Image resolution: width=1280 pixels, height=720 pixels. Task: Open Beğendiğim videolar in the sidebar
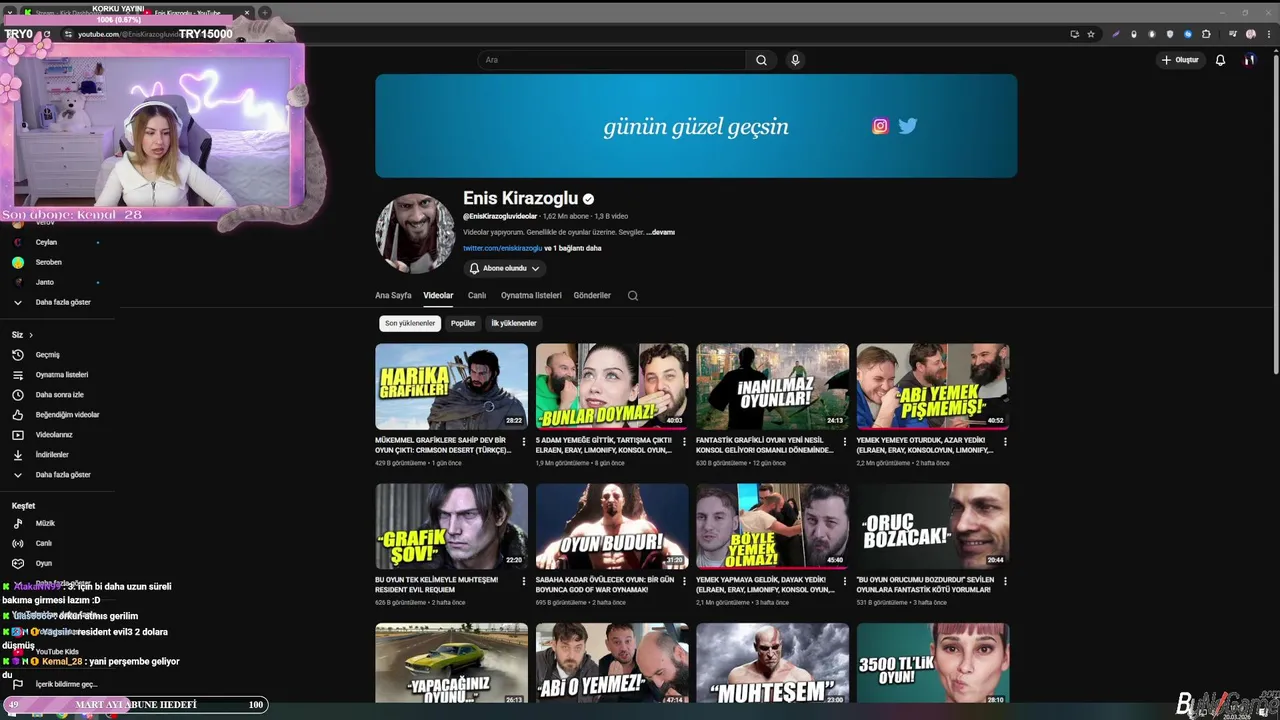coord(67,415)
